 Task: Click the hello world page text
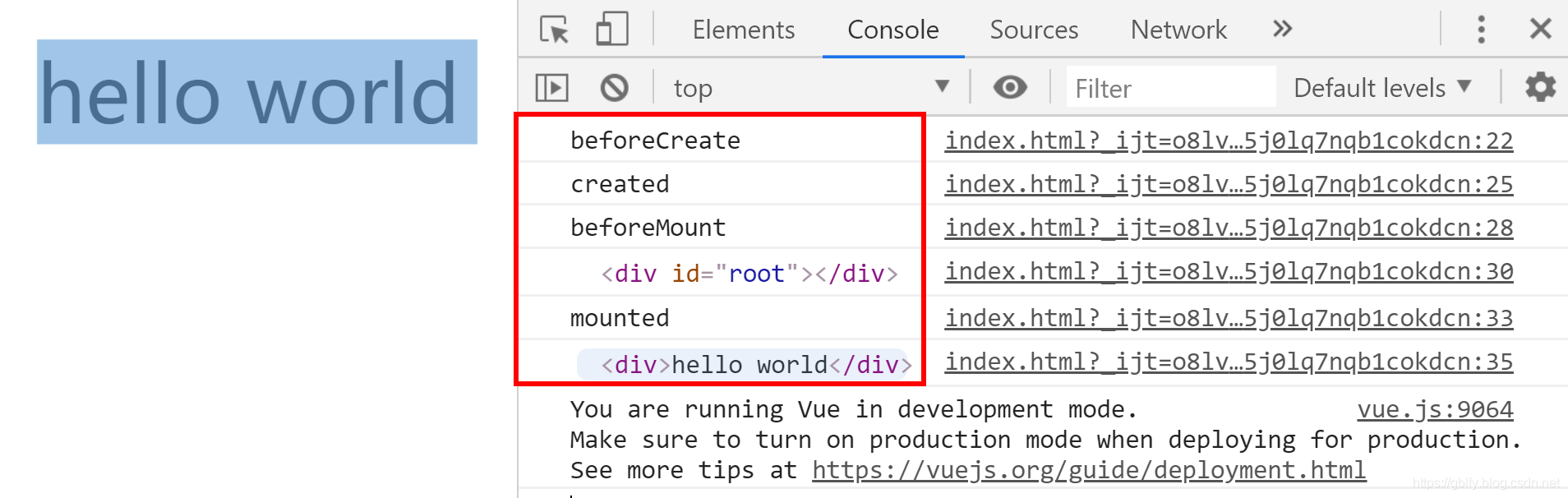pos(248,94)
